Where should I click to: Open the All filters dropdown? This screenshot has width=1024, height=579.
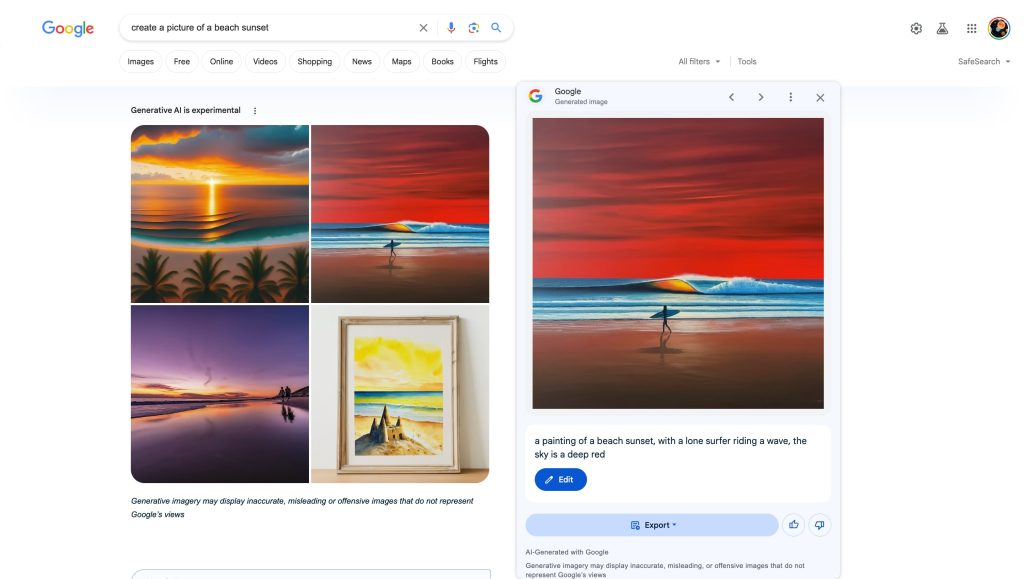699,62
